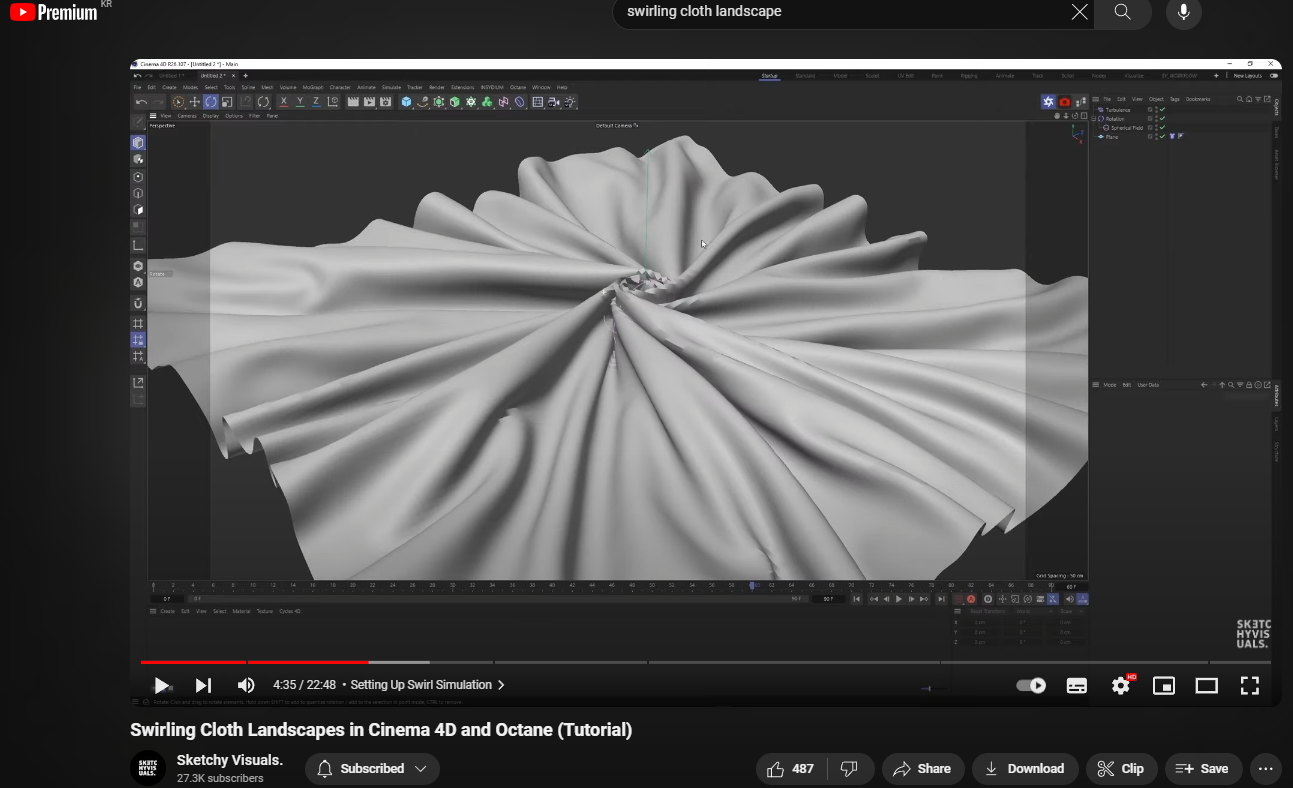Click the Octane live viewer swirl icon
Viewport: 1293px width, 788px height.
click(1048, 102)
